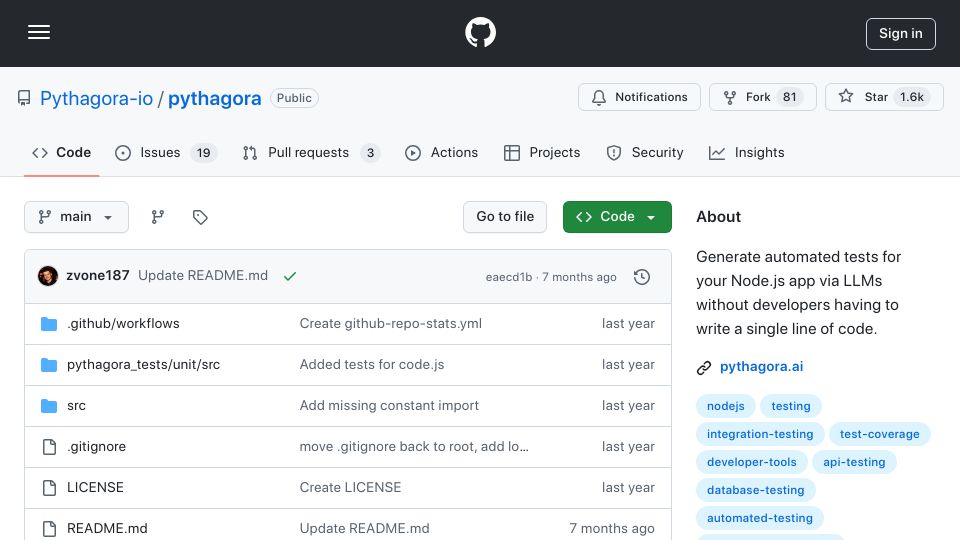View branches via the branch icon
Image resolution: width=960 pixels, height=540 pixels.
(158, 217)
